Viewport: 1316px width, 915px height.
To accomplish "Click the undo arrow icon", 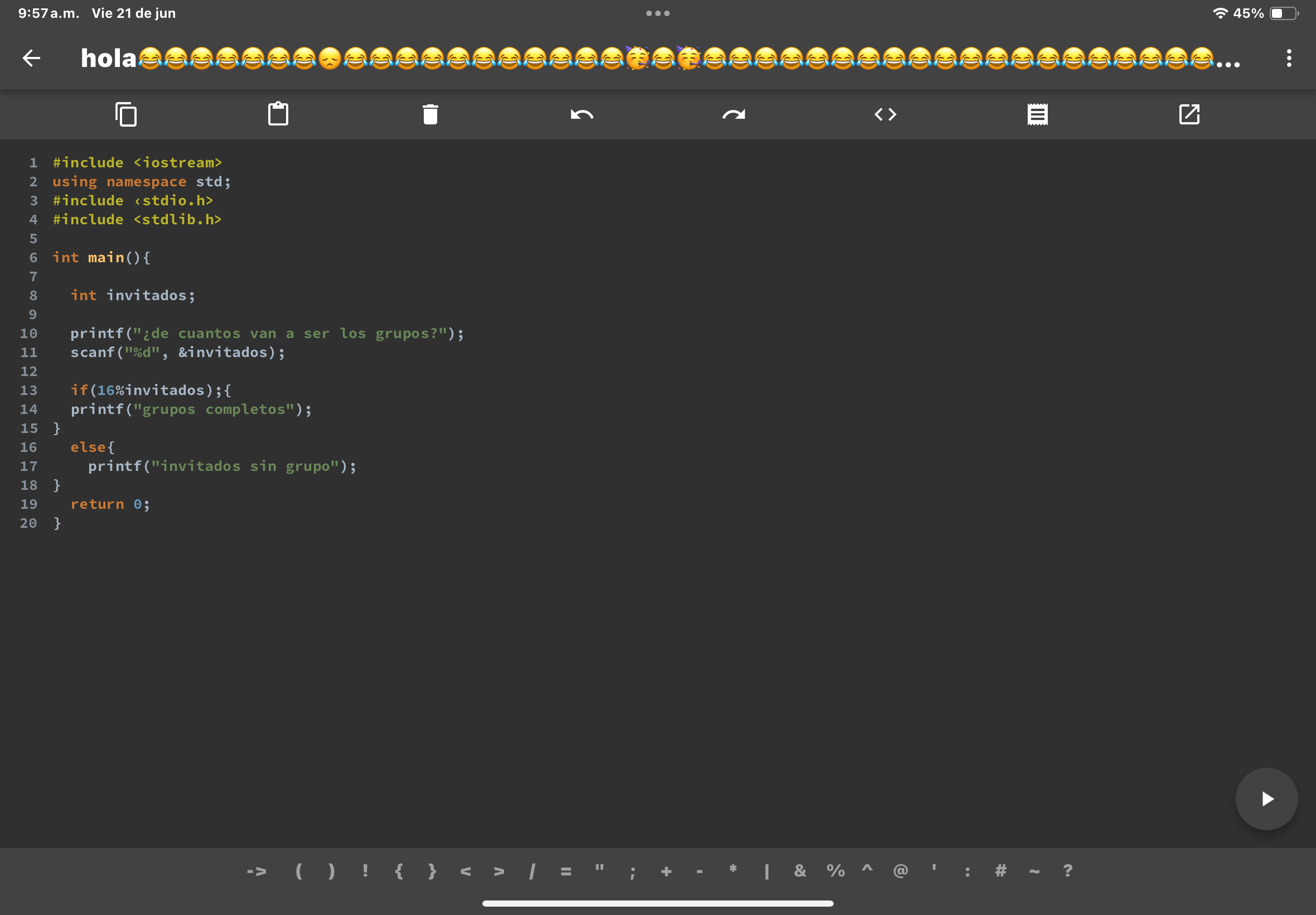I will 582,114.
